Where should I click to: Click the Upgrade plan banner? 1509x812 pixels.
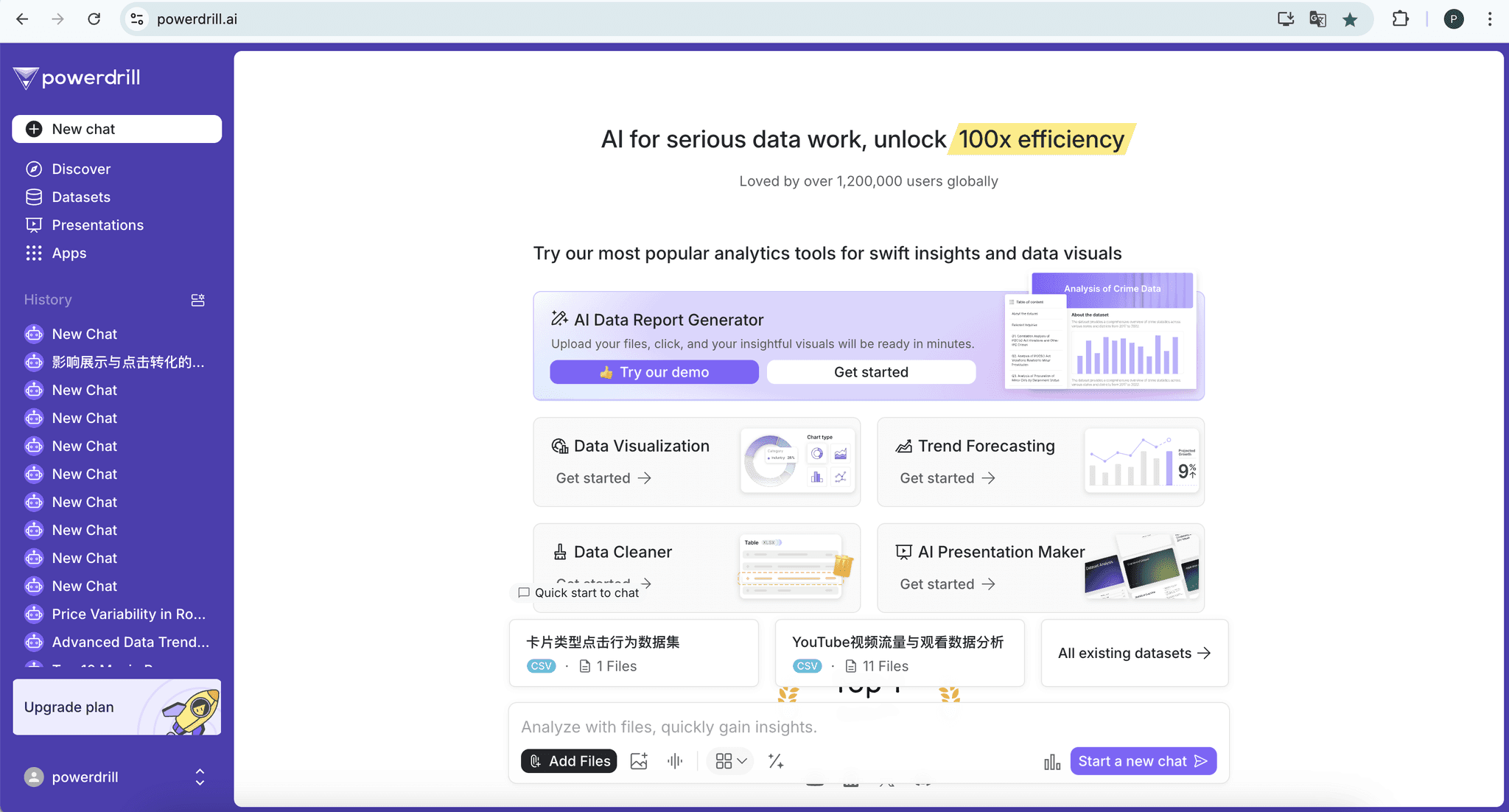pyautogui.click(x=116, y=707)
